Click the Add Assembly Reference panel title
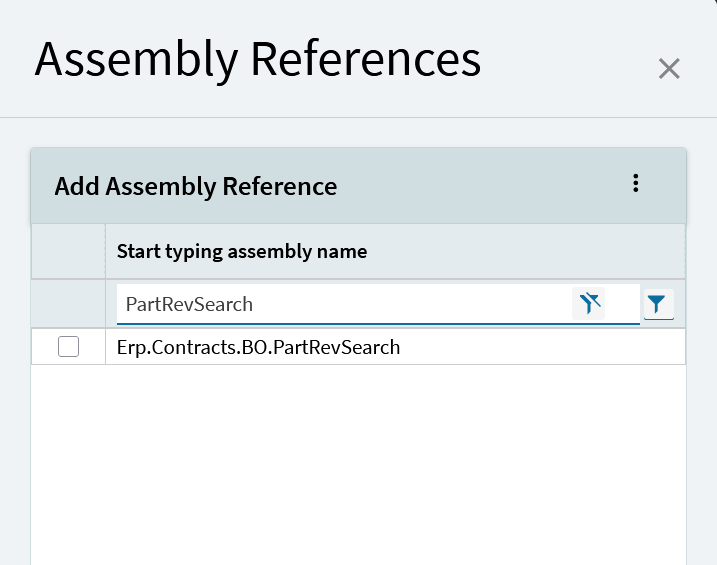 click(196, 186)
